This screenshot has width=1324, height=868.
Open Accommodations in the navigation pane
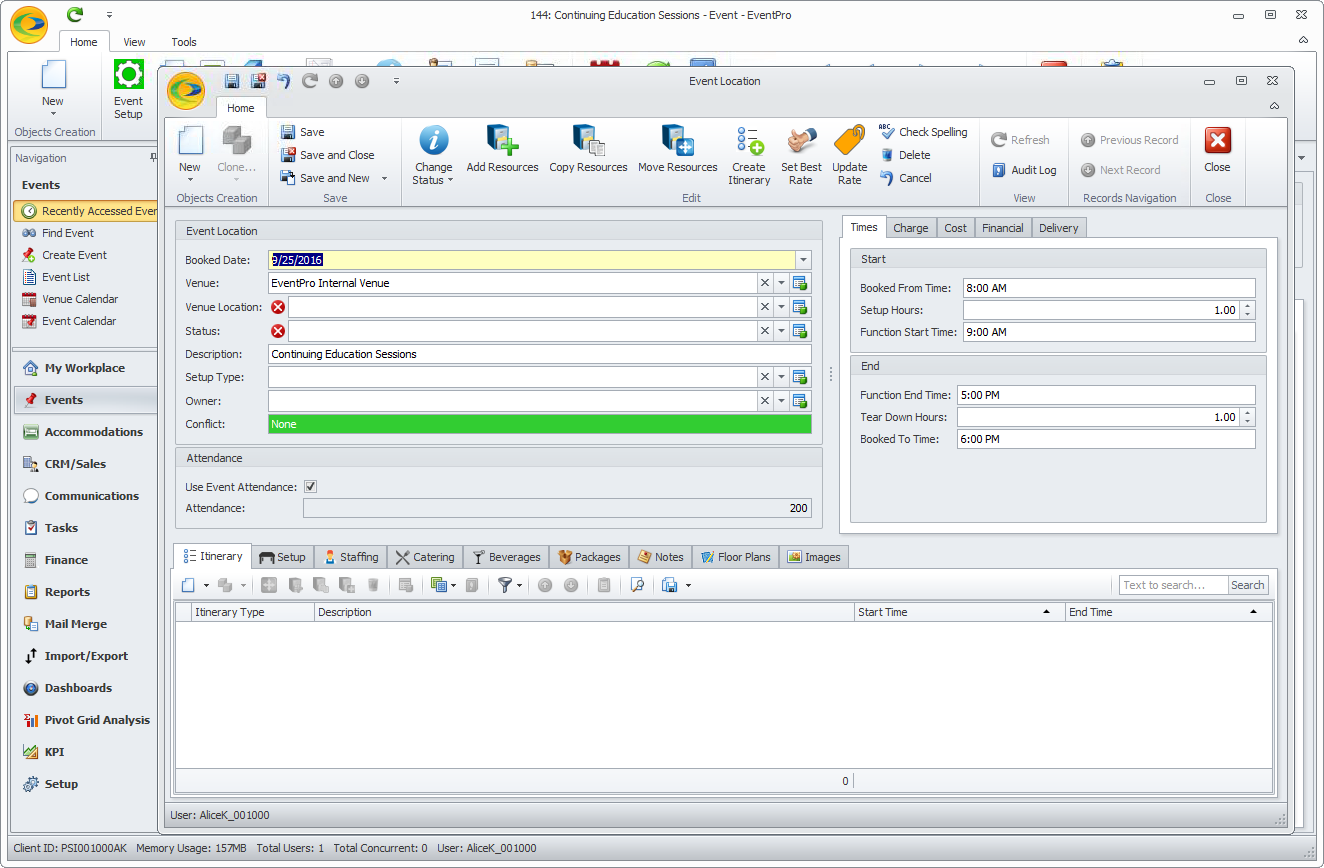coord(84,432)
